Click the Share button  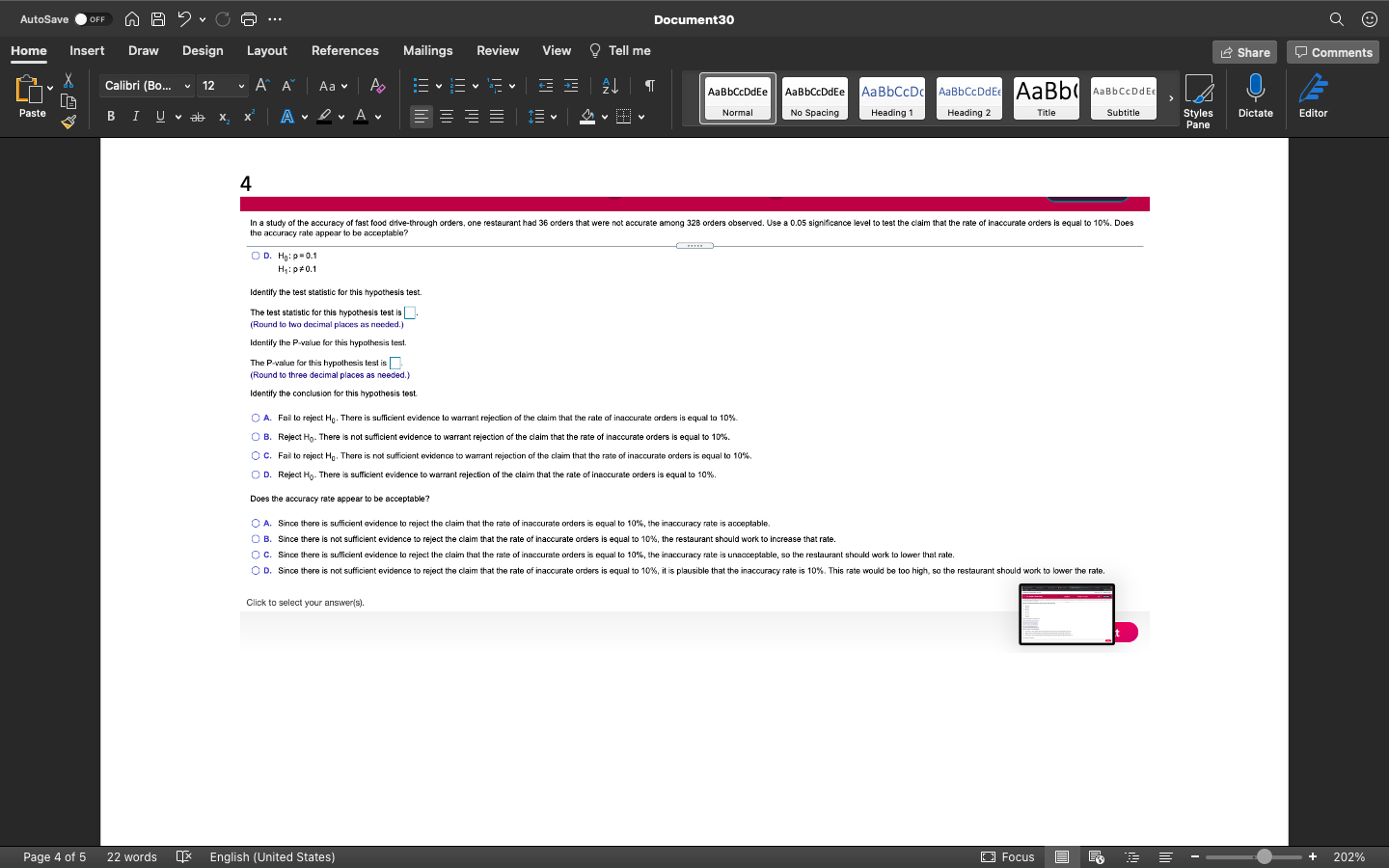click(1244, 52)
